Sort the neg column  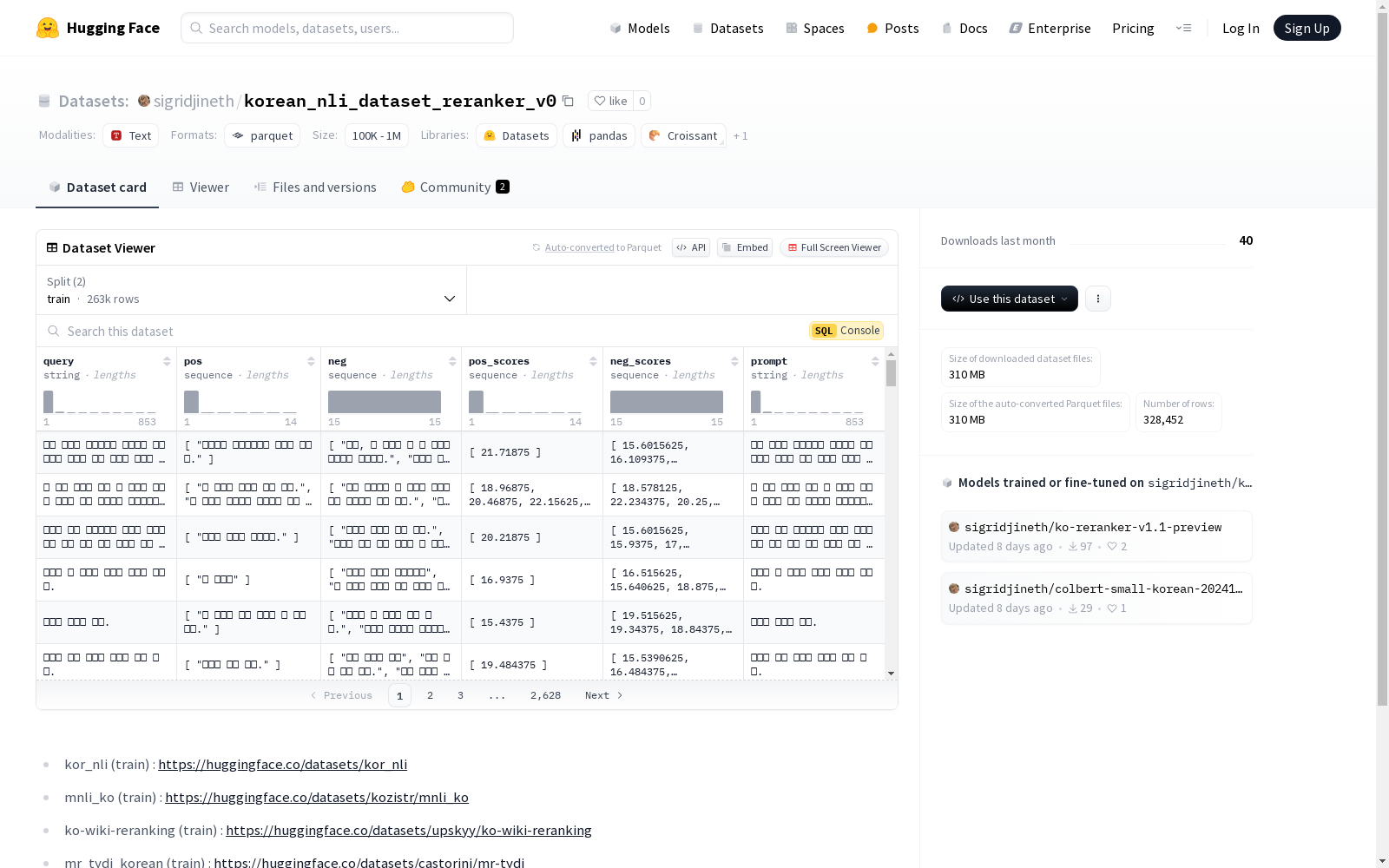click(452, 361)
